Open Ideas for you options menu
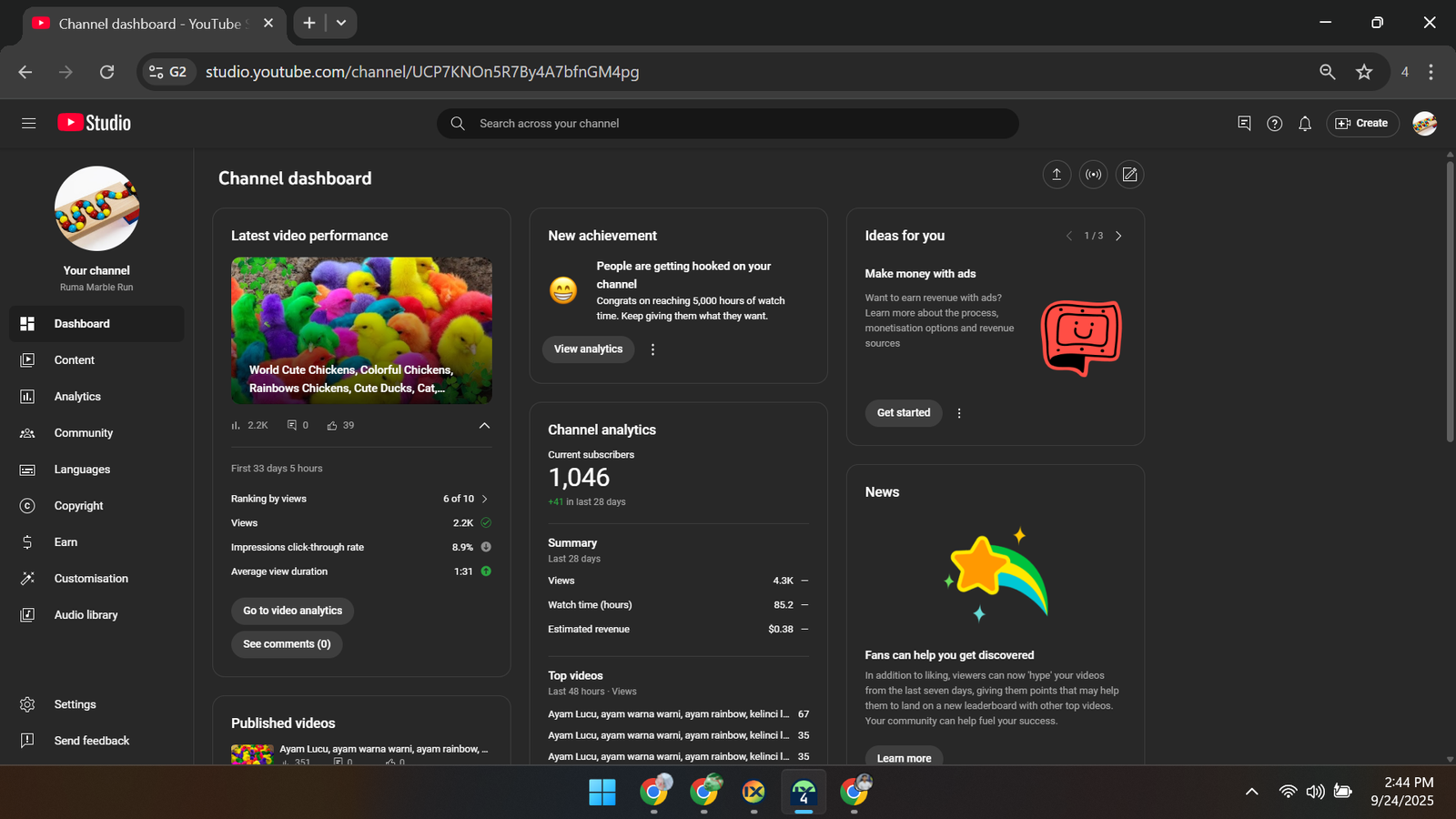1456x819 pixels. (959, 413)
